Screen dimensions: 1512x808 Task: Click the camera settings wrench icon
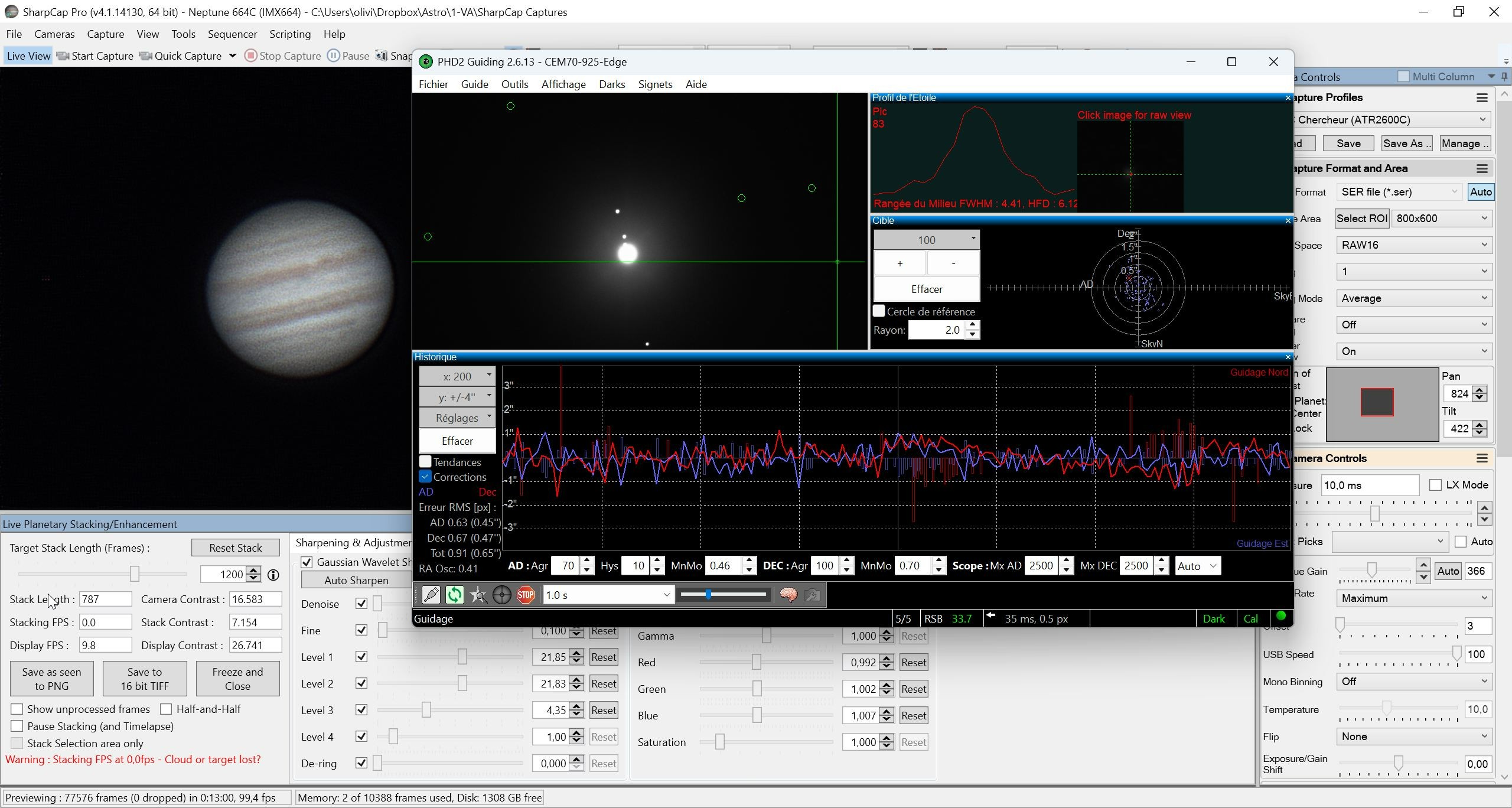812,595
